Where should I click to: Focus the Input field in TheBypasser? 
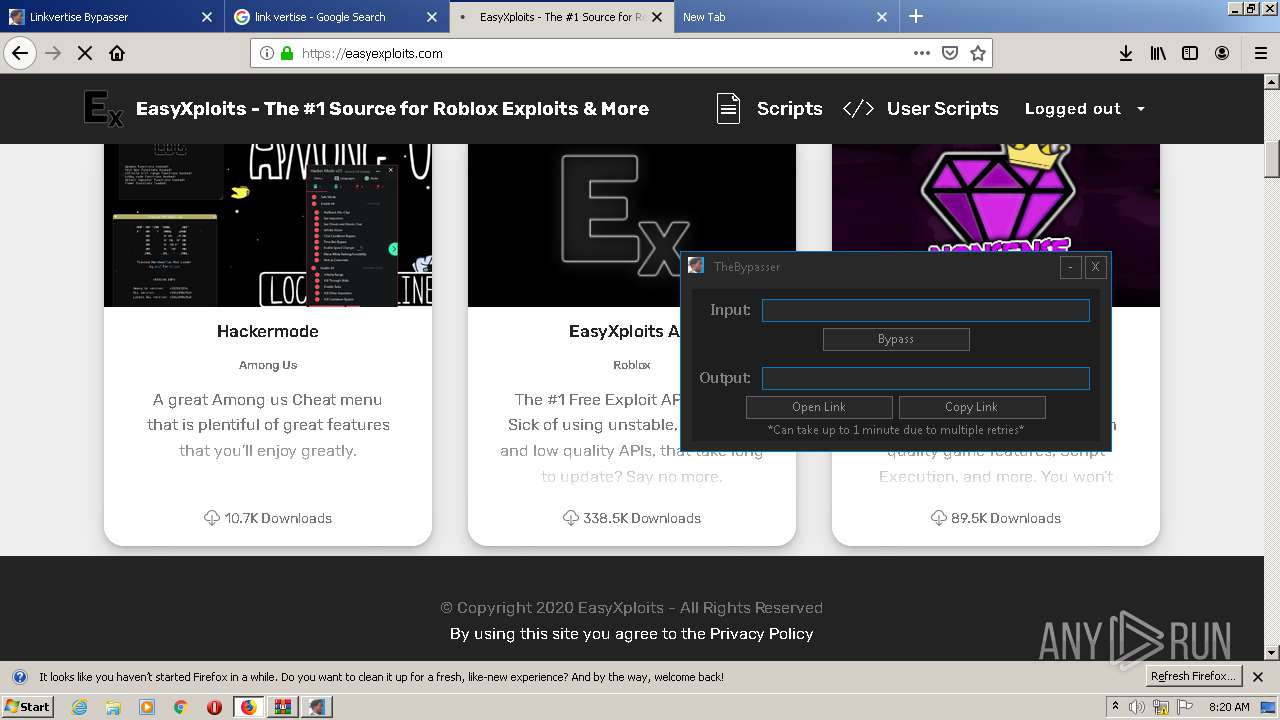tap(926, 311)
